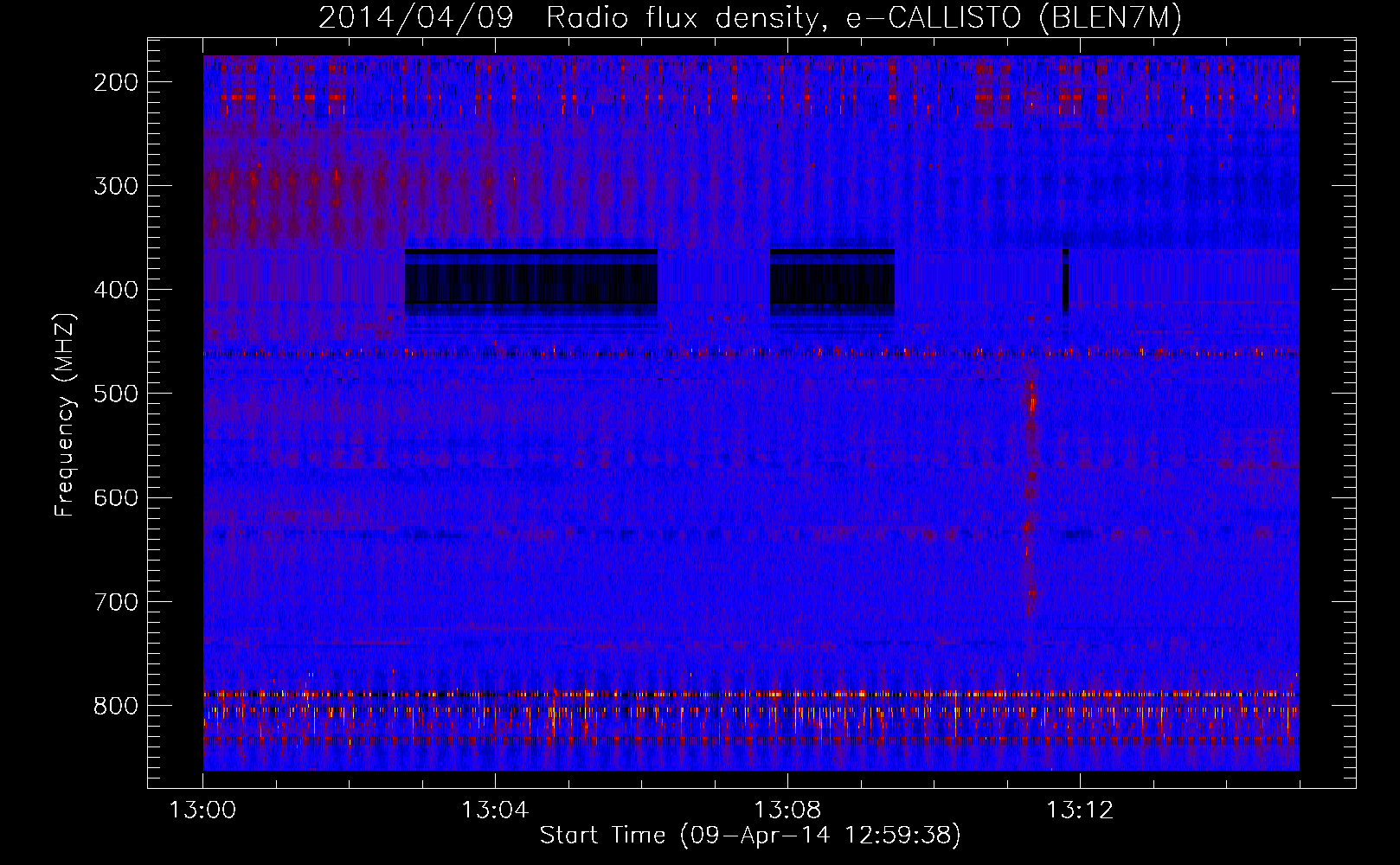
Task: Click the narrow black gap before 13:12
Action: (1065, 281)
